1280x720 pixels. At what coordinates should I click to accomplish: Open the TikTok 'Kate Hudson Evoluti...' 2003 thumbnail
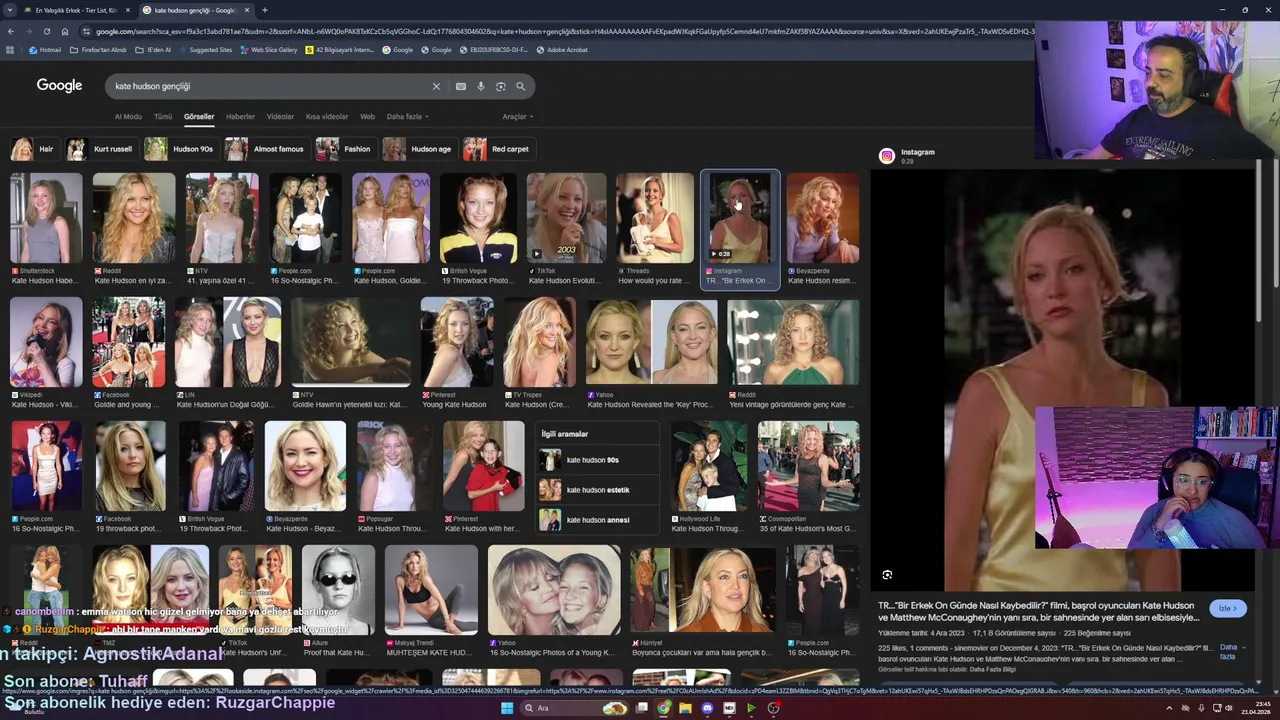(x=566, y=218)
